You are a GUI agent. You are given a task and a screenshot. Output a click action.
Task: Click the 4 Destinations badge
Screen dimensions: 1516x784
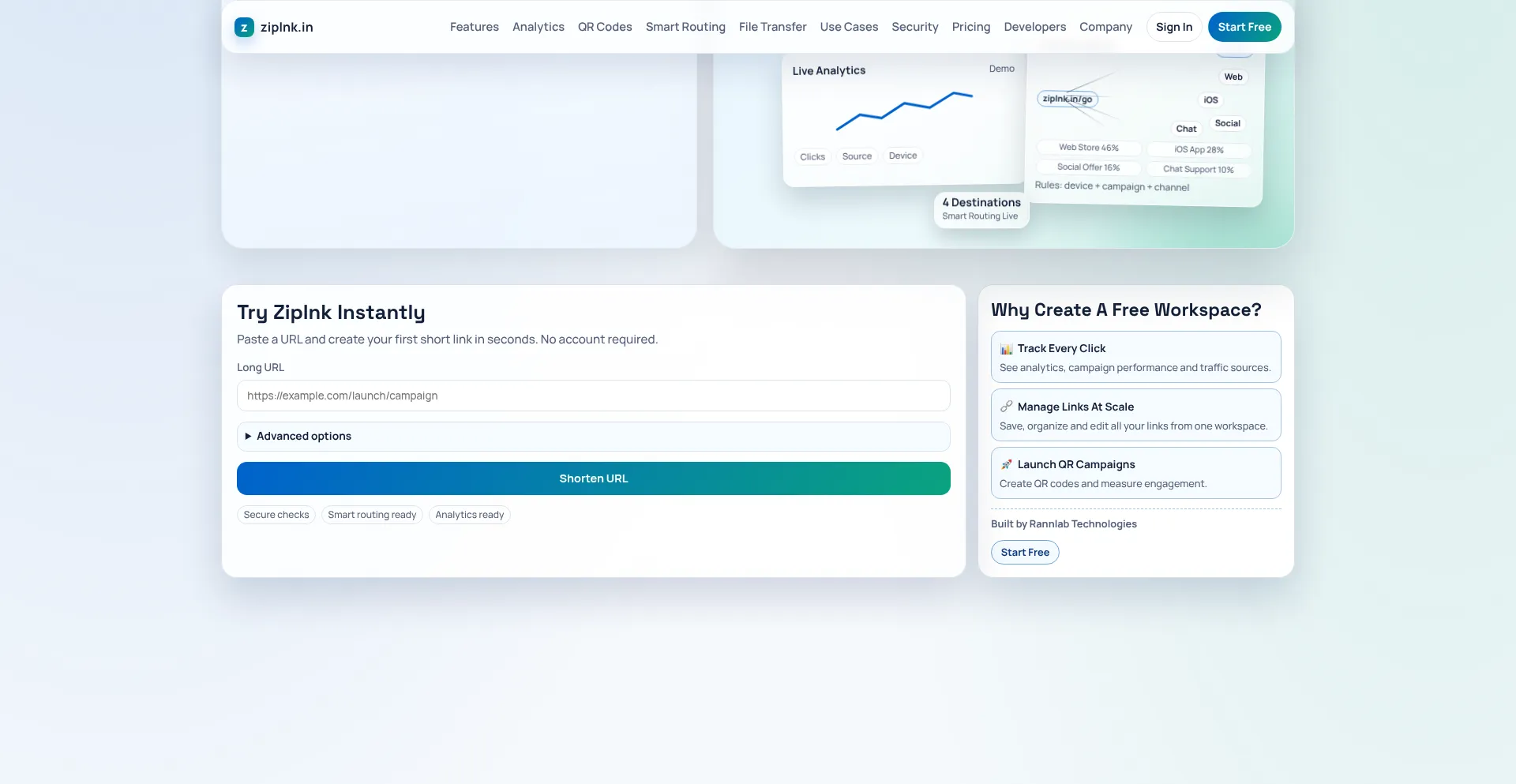pyautogui.click(x=981, y=209)
